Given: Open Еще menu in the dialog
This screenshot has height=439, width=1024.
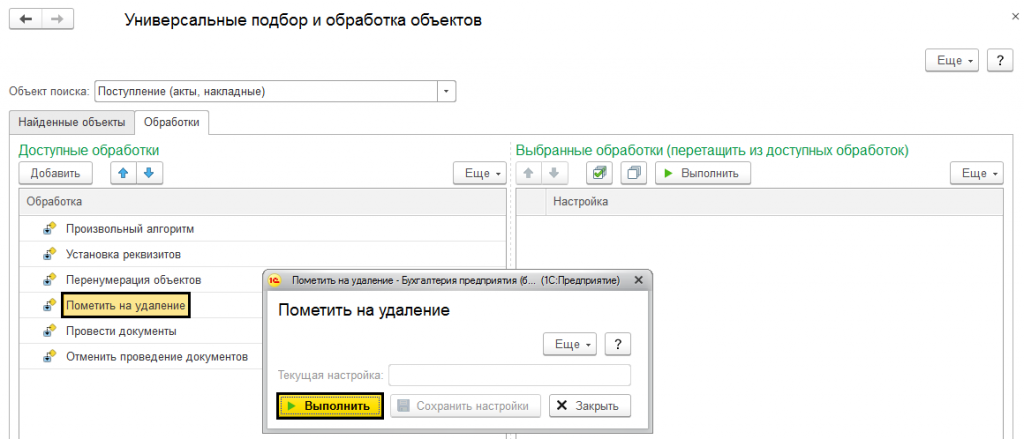Looking at the screenshot, I should tap(569, 344).
